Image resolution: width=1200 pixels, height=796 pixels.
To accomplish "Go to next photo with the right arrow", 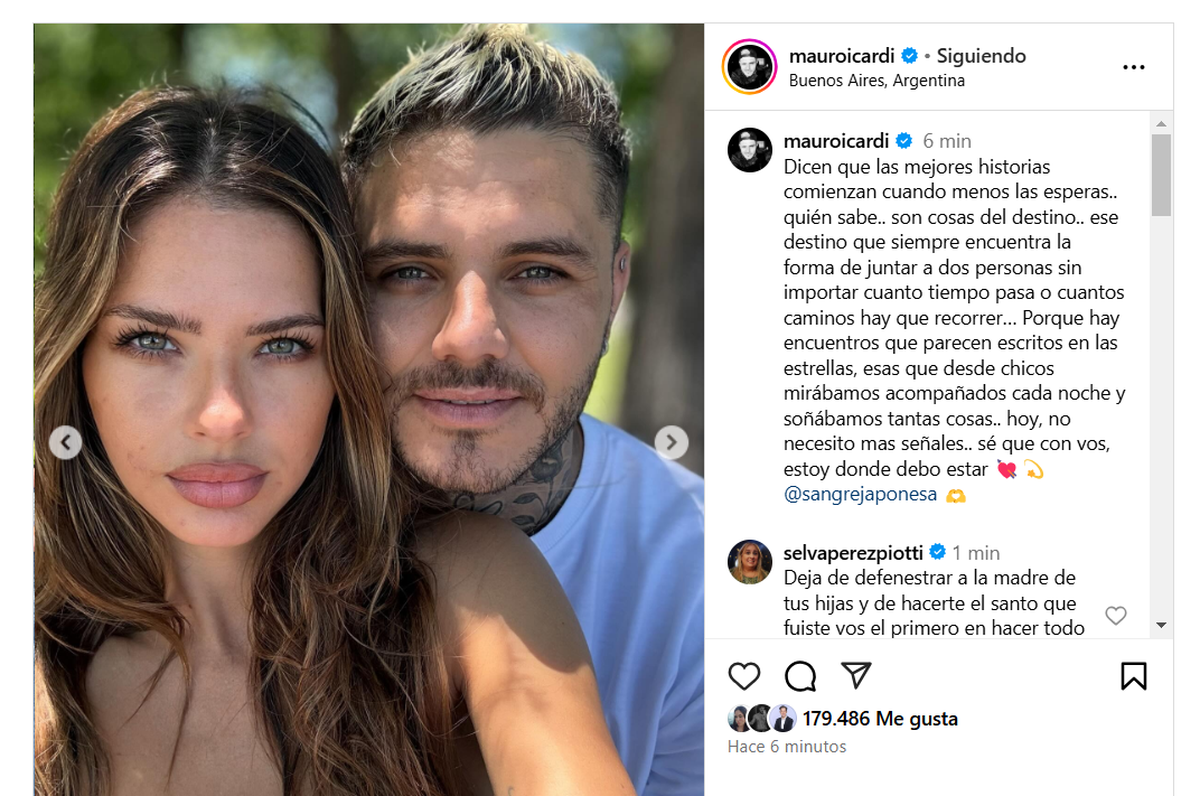I will 671,442.
